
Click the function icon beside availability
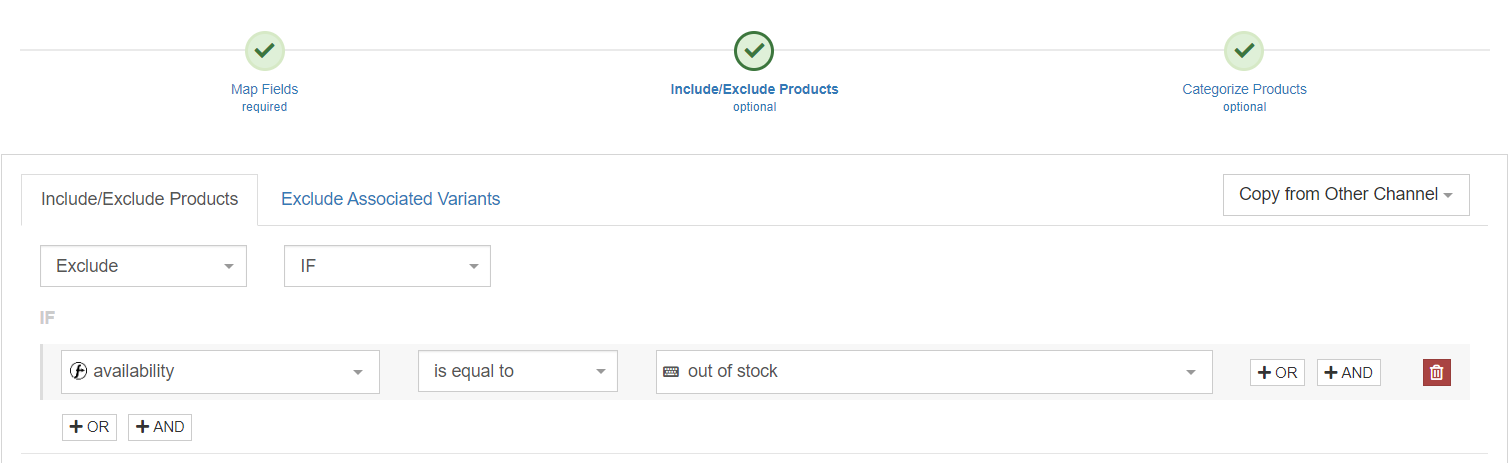(78, 371)
